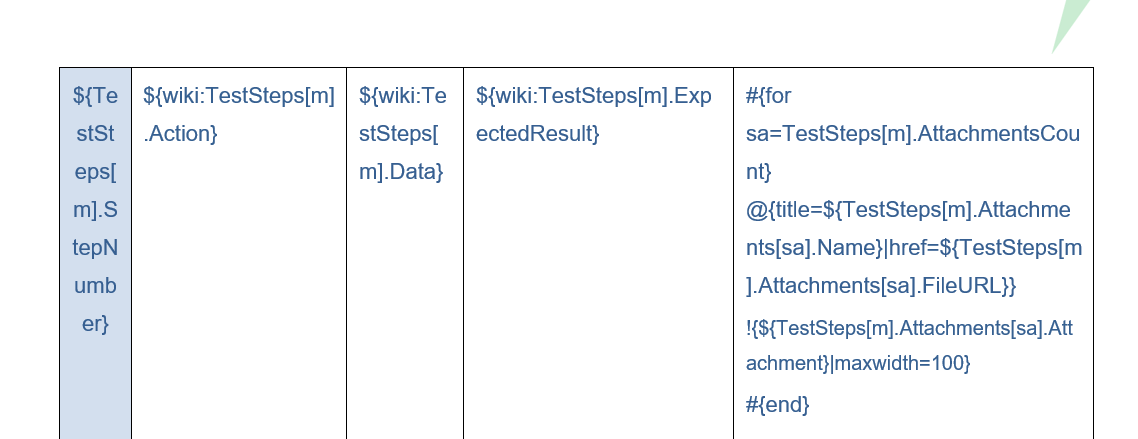Click the "m].Data}" text line

pyautogui.click(x=401, y=172)
